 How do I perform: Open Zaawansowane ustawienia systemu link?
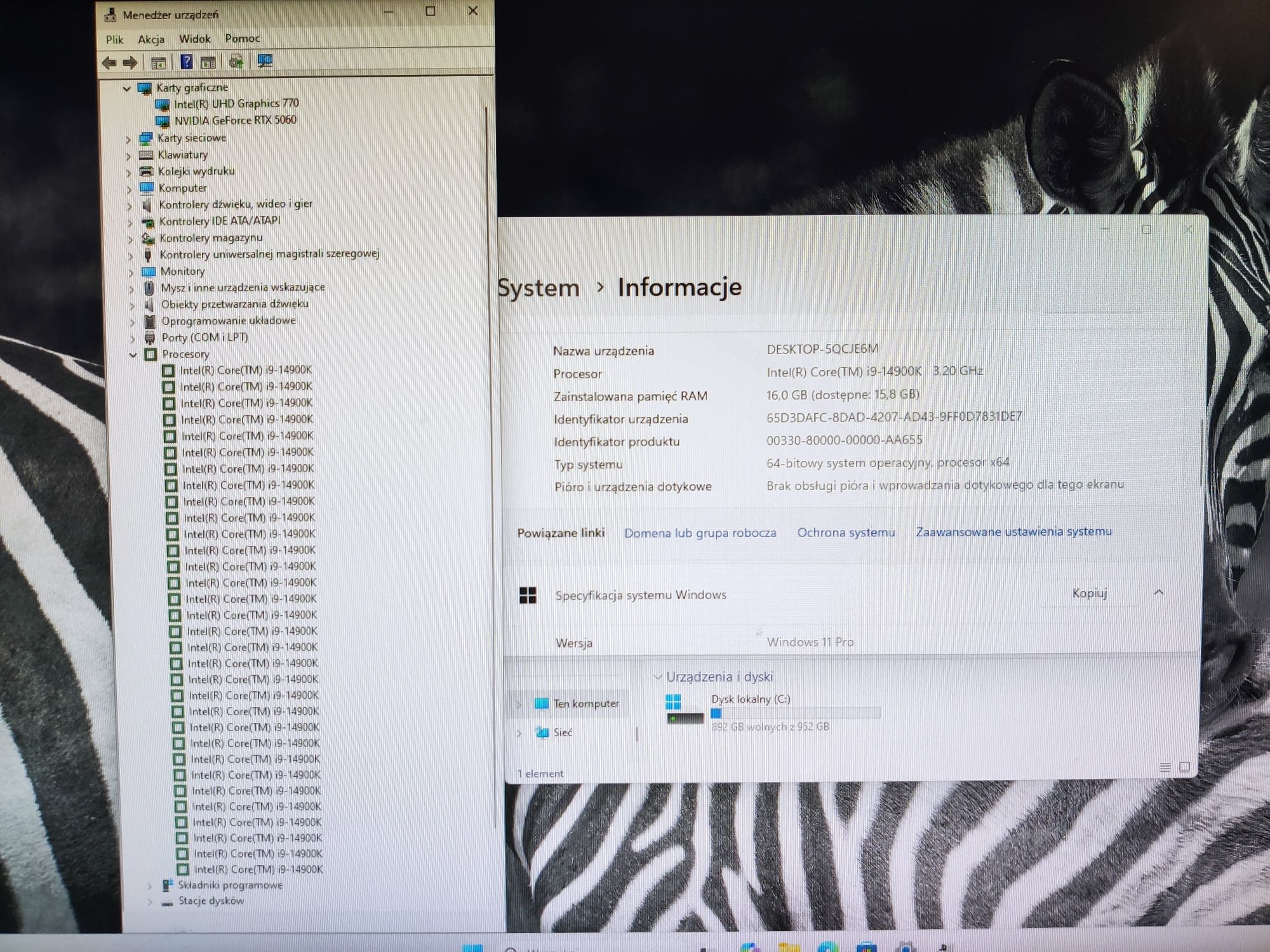click(1013, 531)
